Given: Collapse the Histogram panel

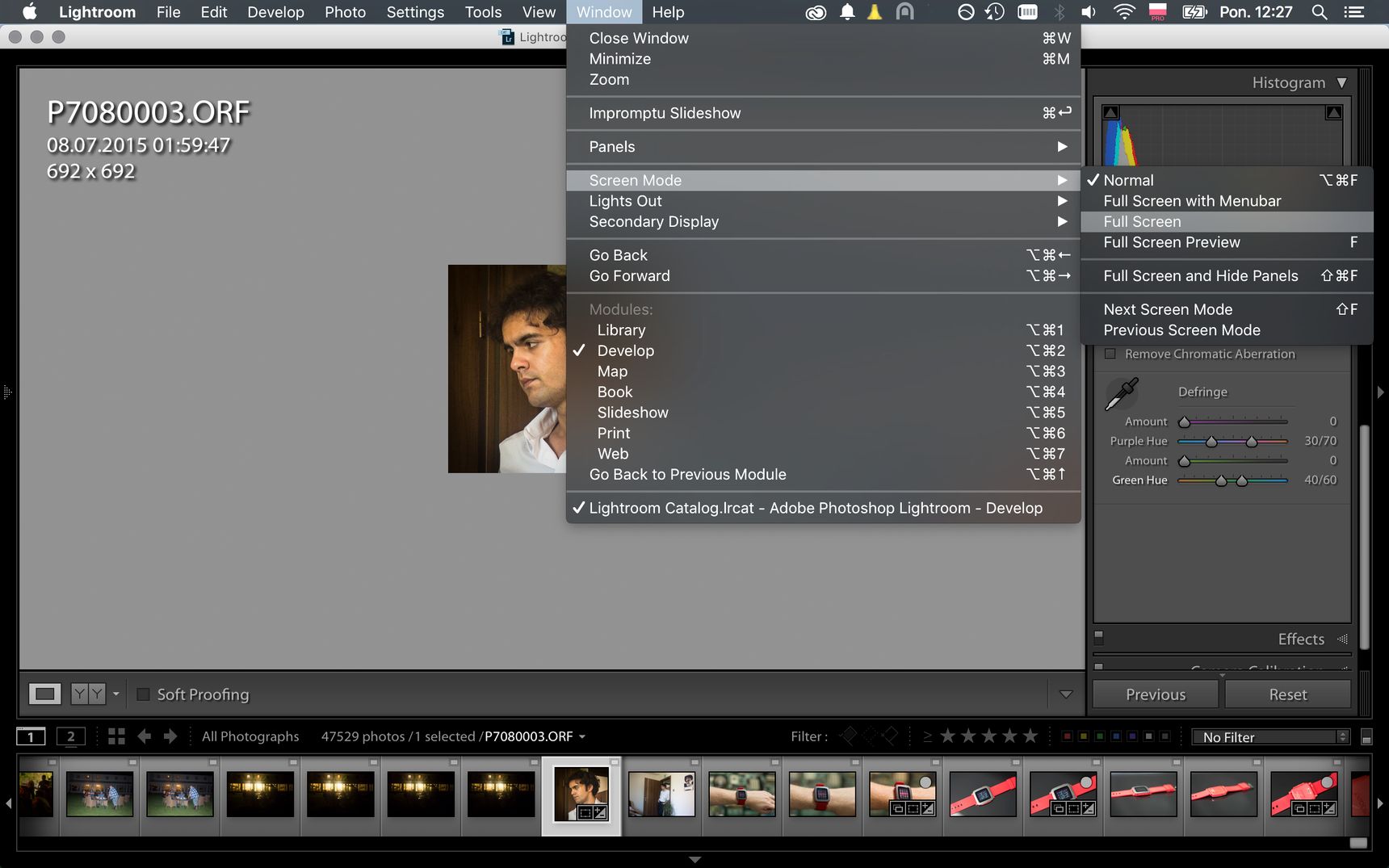Looking at the screenshot, I should pos(1342,82).
